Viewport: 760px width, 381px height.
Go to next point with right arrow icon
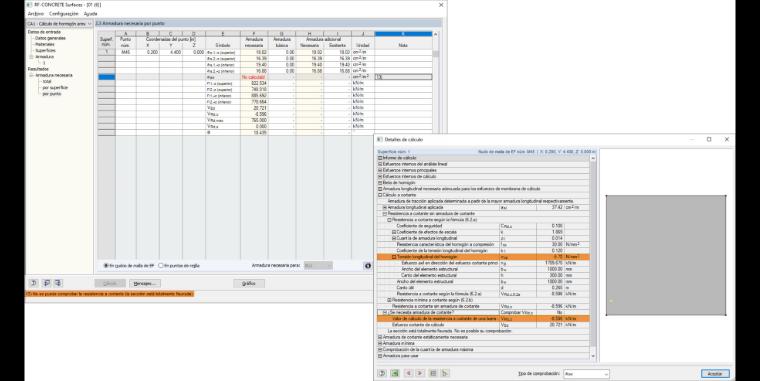click(420, 373)
